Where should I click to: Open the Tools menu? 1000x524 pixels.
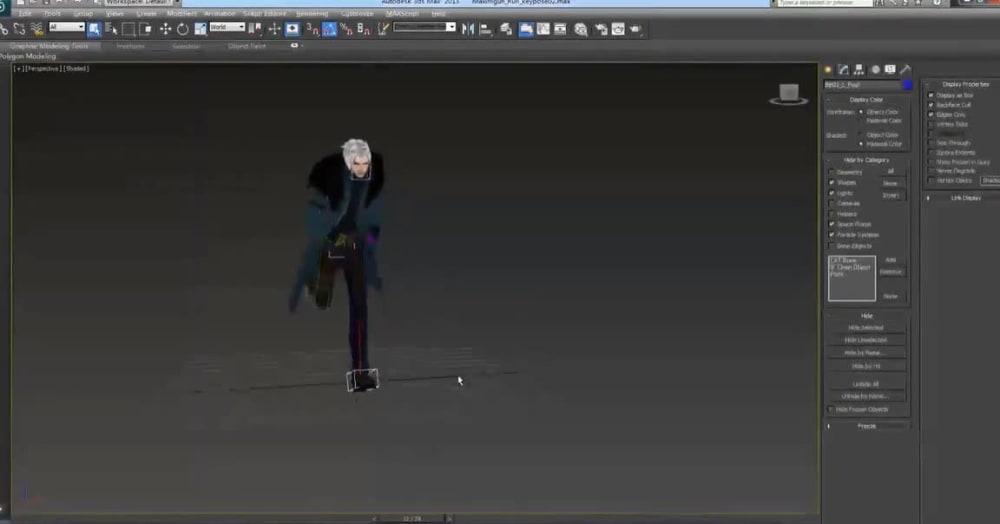point(52,13)
